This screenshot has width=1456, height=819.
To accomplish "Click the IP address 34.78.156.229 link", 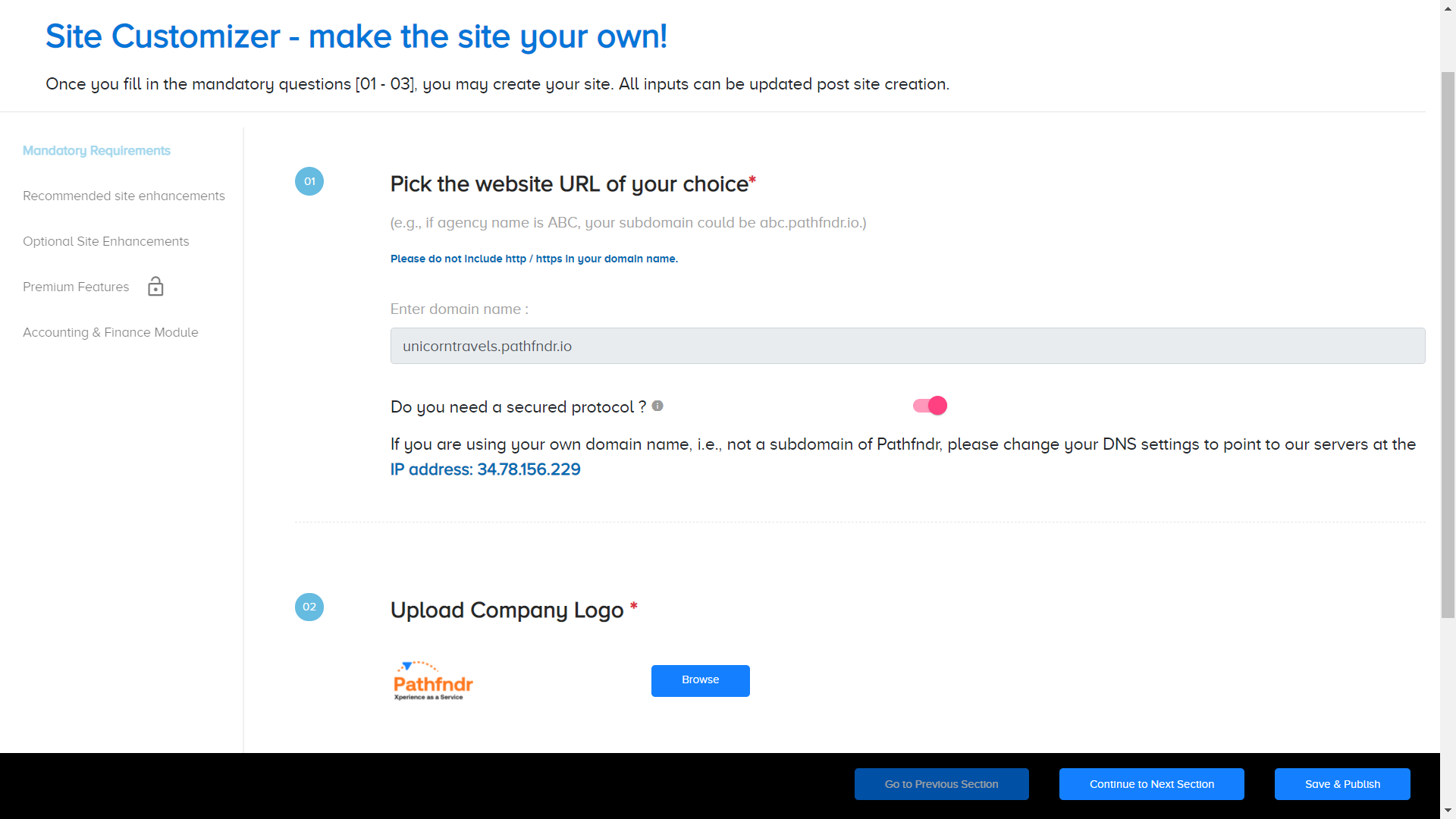I will (485, 470).
